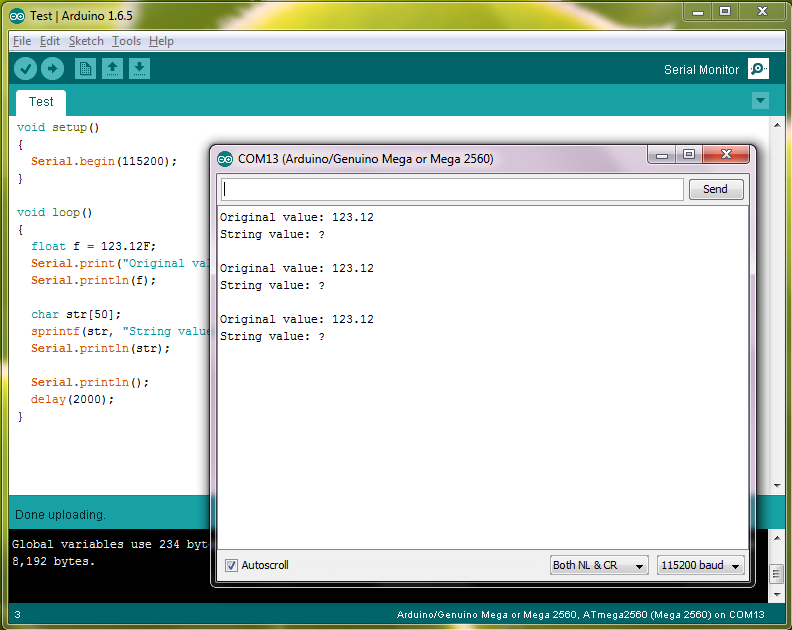
Task: Click the Arduino logo in the COM13 title bar
Action: 225,159
